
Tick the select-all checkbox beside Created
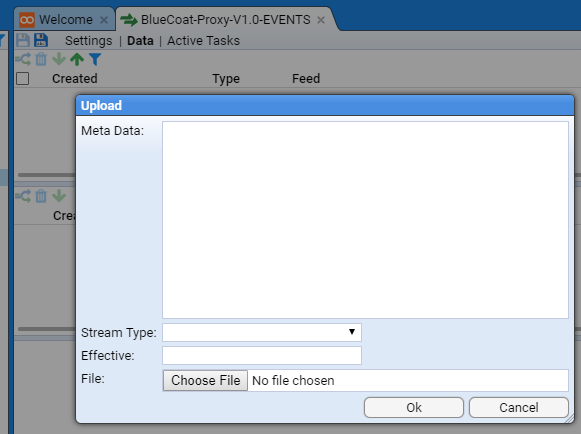click(23, 79)
